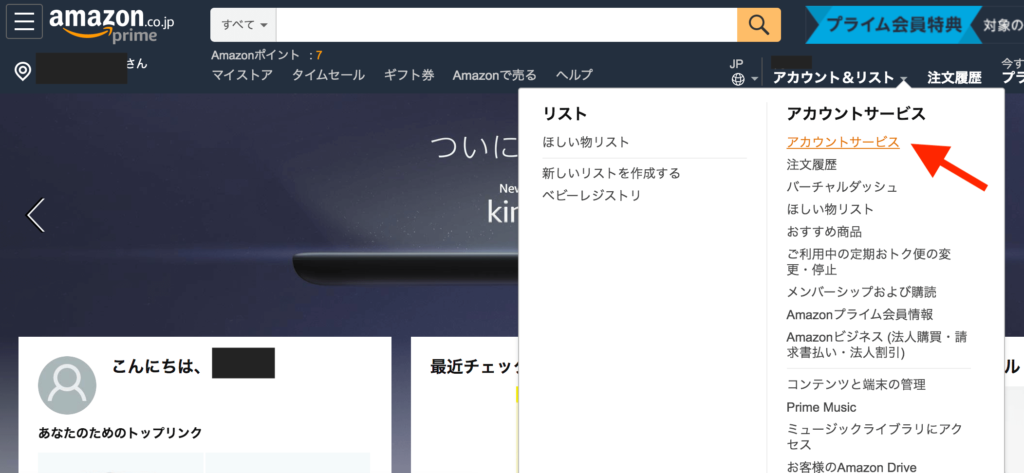Click the search input field

(x=507, y=25)
